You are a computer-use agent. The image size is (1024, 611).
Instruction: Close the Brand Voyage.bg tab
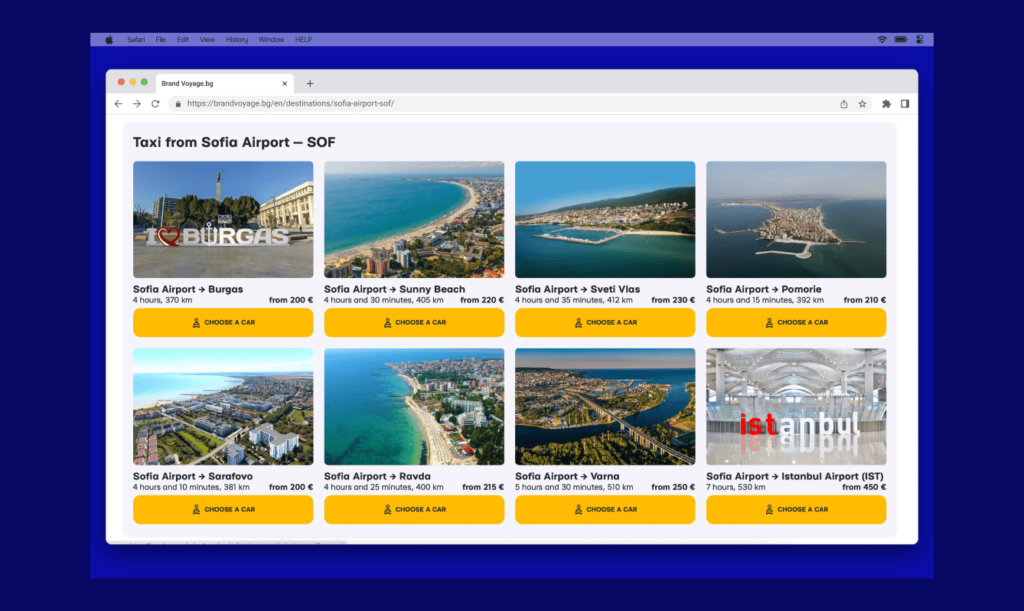pyautogui.click(x=285, y=83)
